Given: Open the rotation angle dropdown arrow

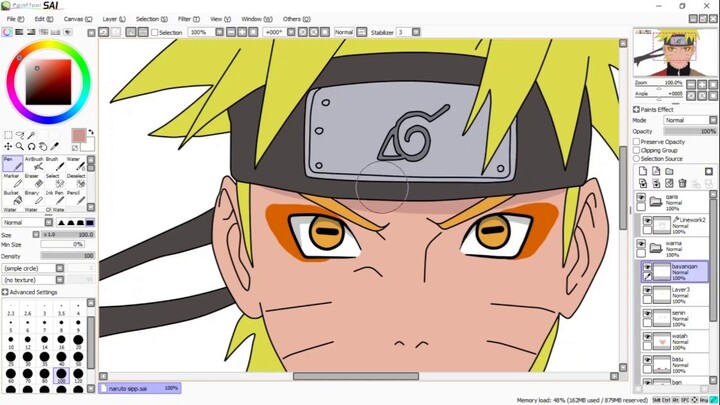Looking at the screenshot, I should pos(291,32).
